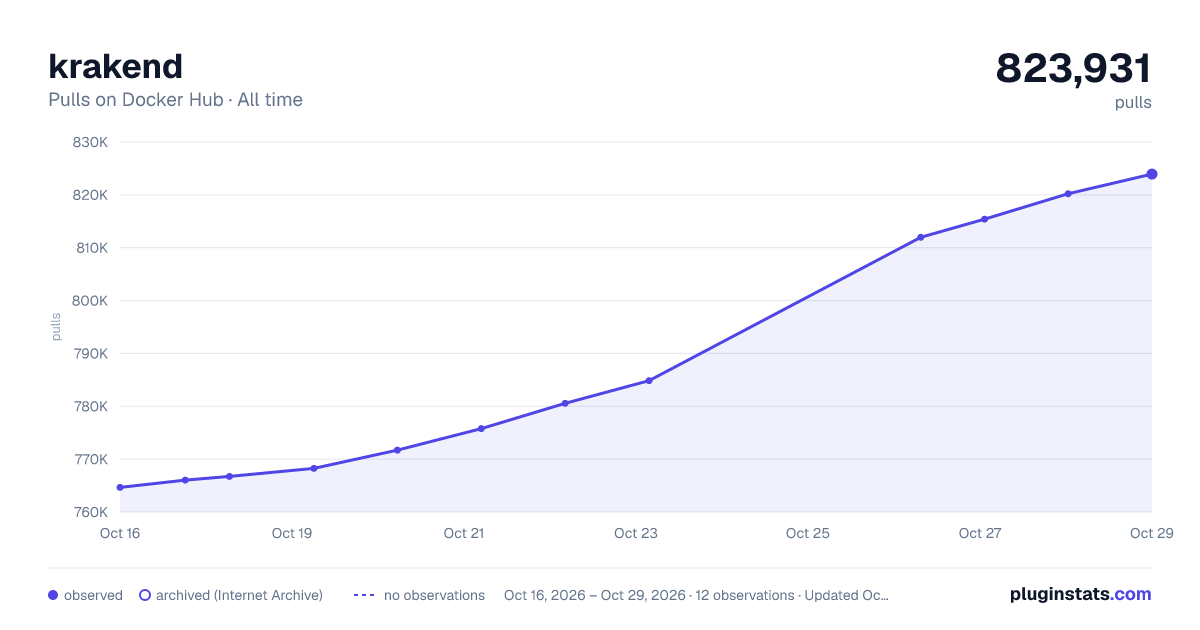Click the '790K' y-axis label

pyautogui.click(x=90, y=354)
